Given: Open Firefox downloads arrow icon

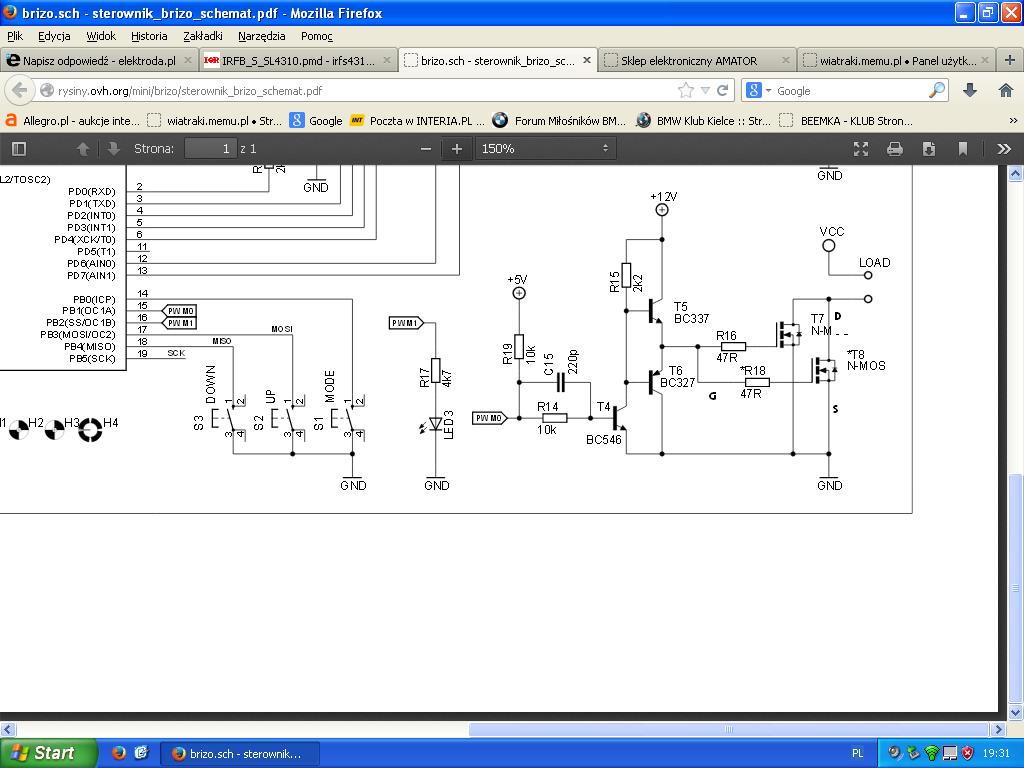Looking at the screenshot, I should (970, 90).
